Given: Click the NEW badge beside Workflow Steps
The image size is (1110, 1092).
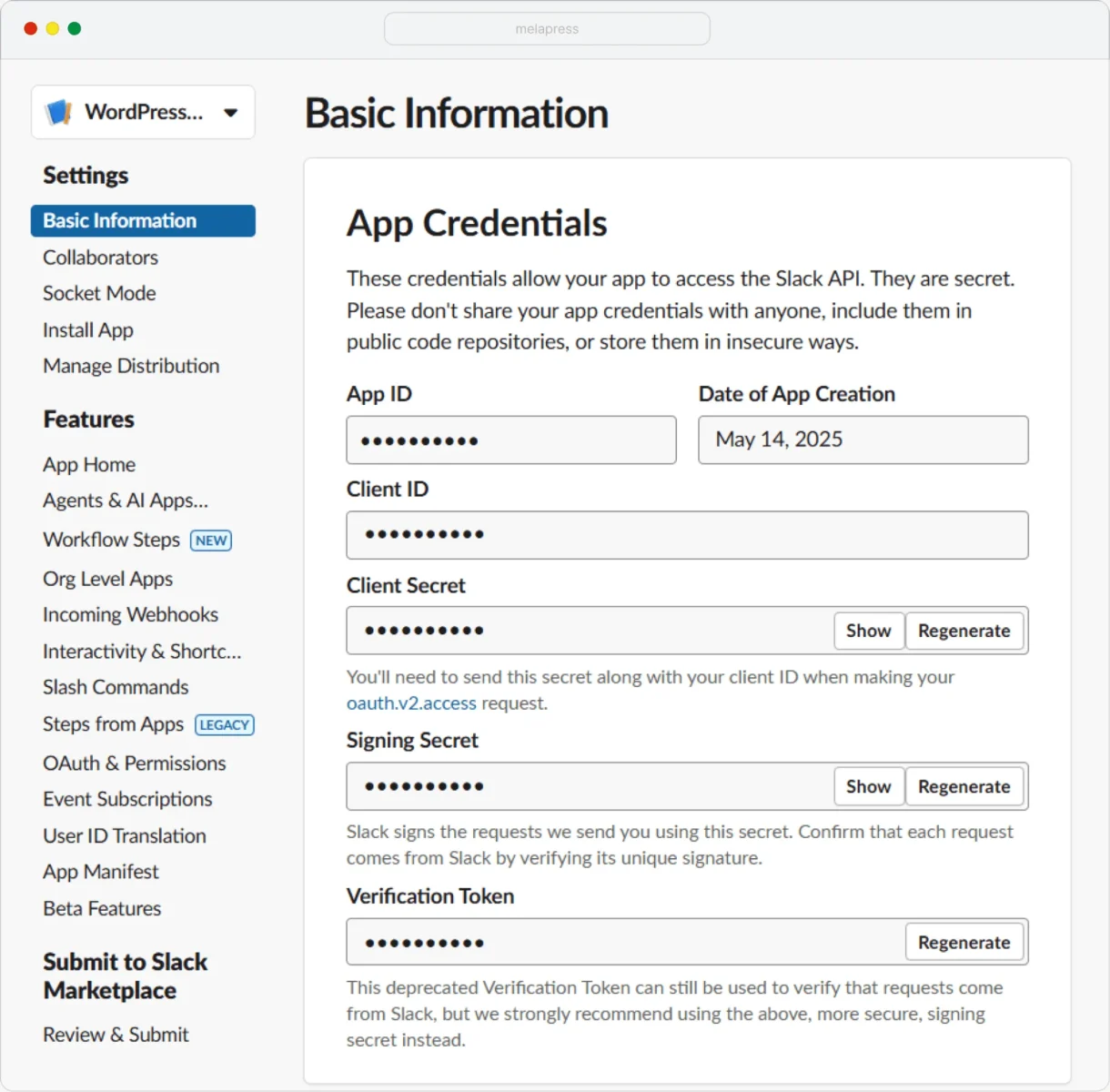Looking at the screenshot, I should (211, 541).
